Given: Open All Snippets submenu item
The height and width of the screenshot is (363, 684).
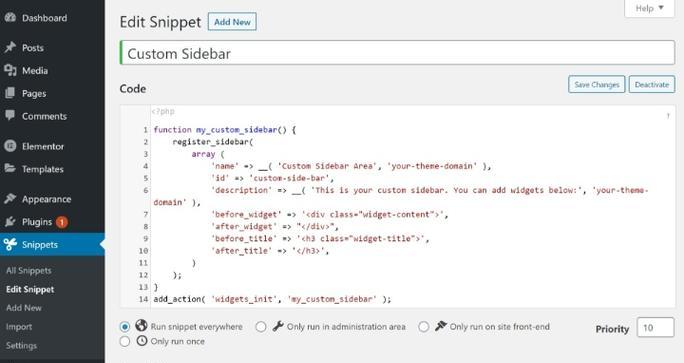Looking at the screenshot, I should point(29,271).
